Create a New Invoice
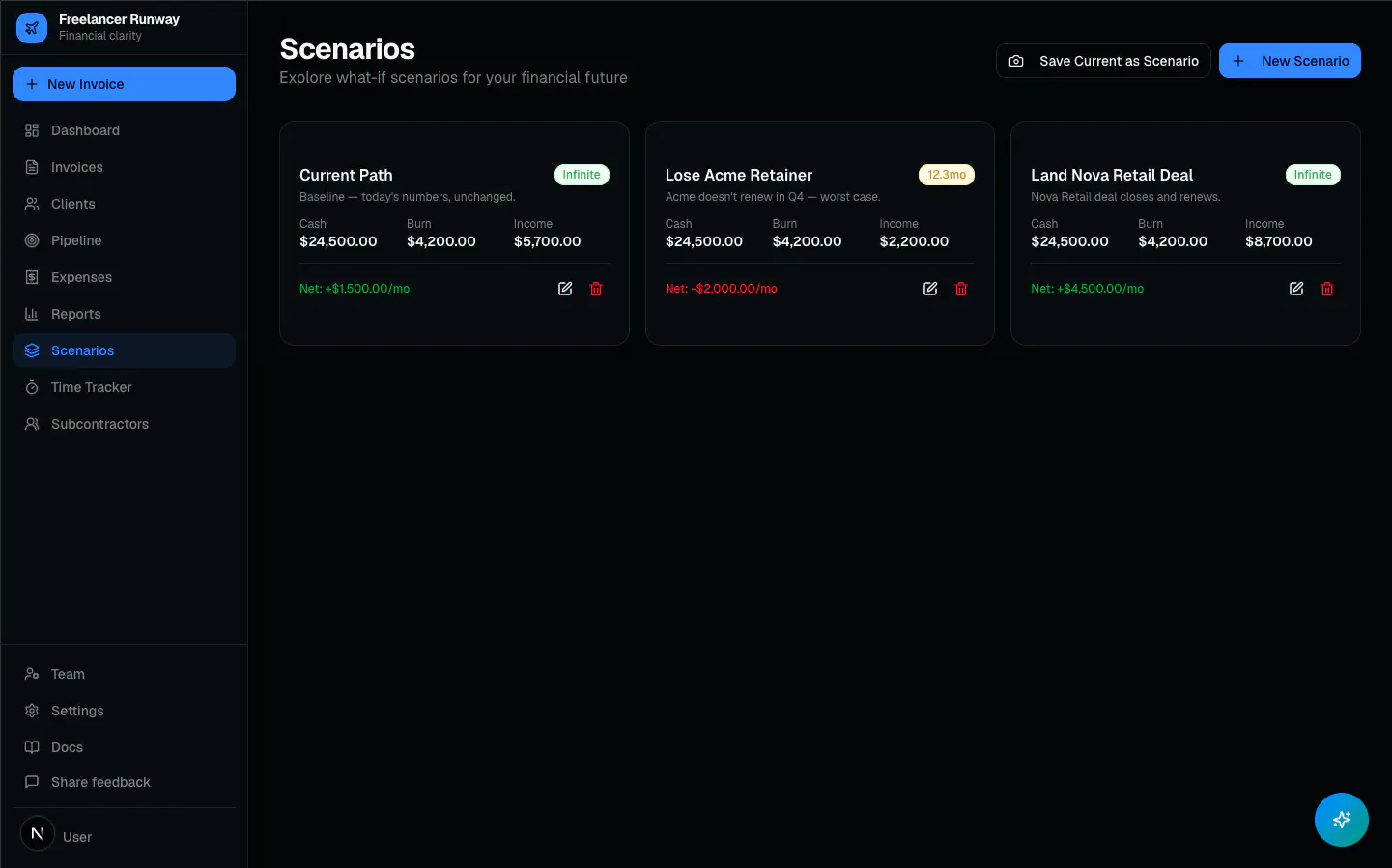Screen dimensions: 1392x868 pos(124,84)
